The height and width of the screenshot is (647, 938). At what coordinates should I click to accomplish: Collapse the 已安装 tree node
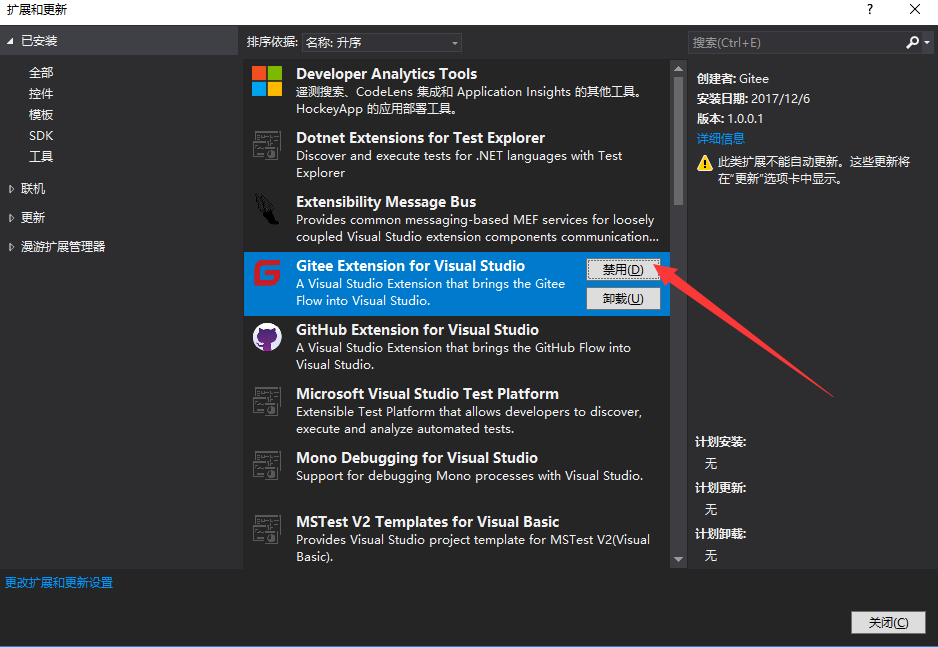11,41
